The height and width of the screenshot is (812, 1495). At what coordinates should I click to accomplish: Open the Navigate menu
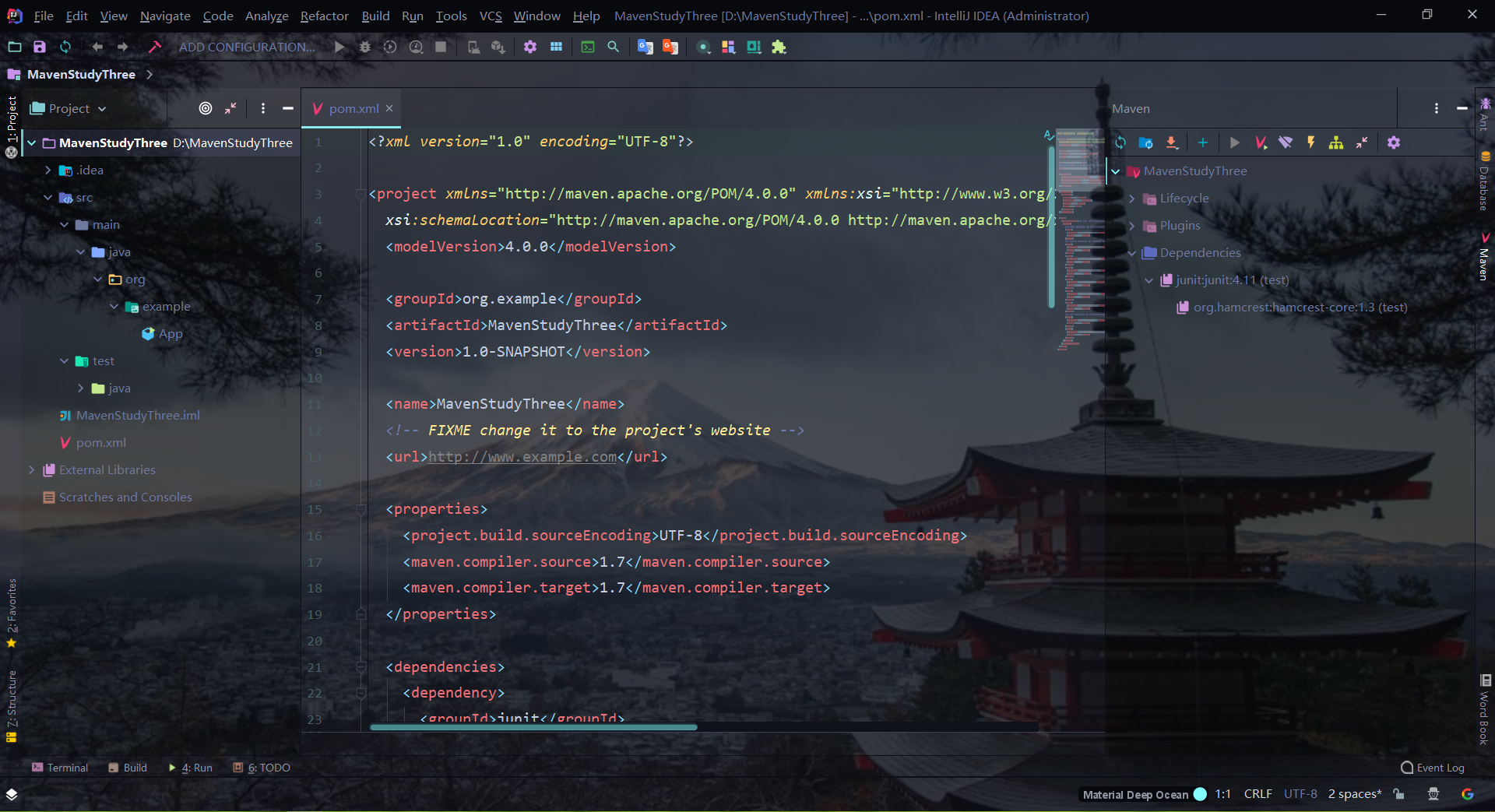pyautogui.click(x=165, y=16)
